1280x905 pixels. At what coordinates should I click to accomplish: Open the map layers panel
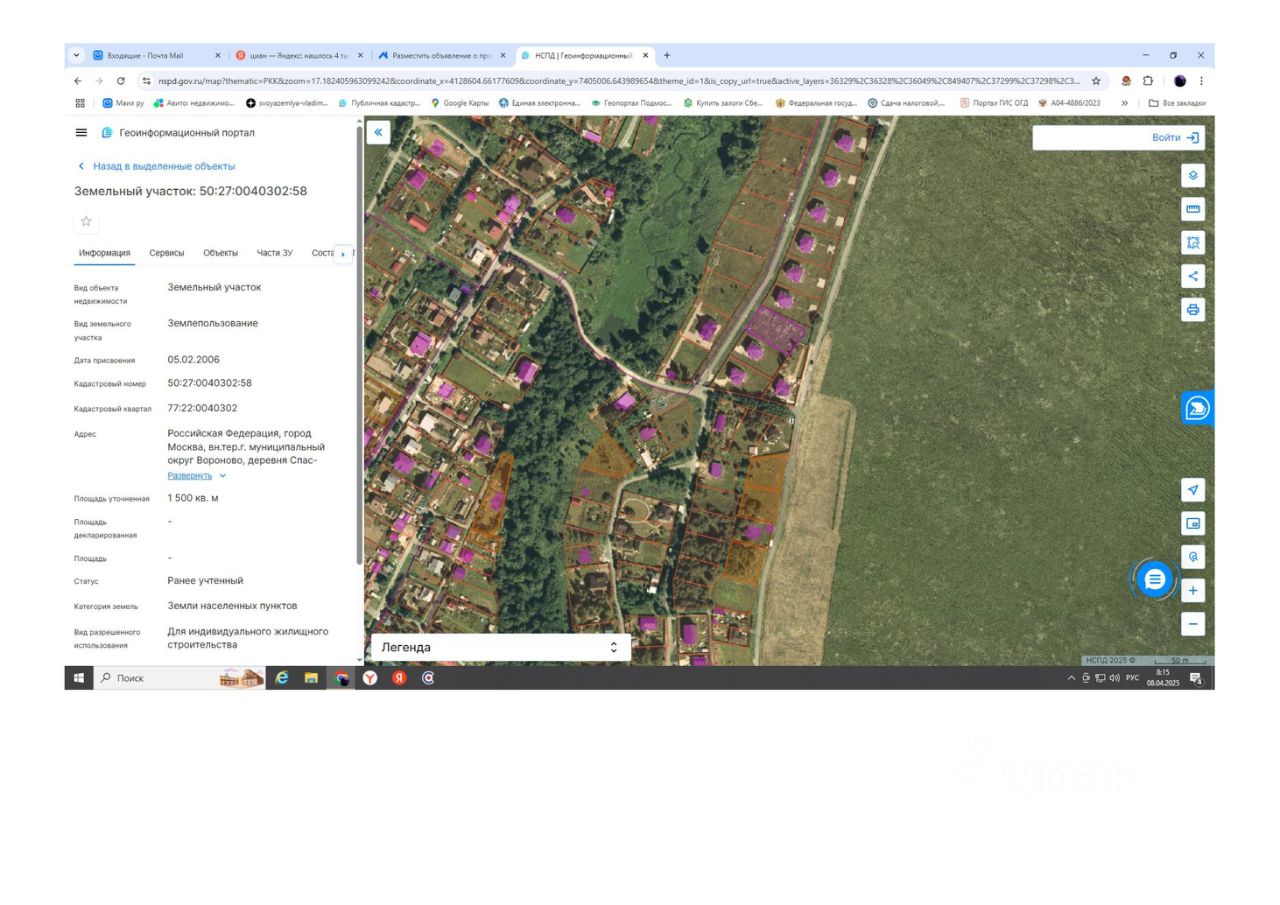(1192, 176)
